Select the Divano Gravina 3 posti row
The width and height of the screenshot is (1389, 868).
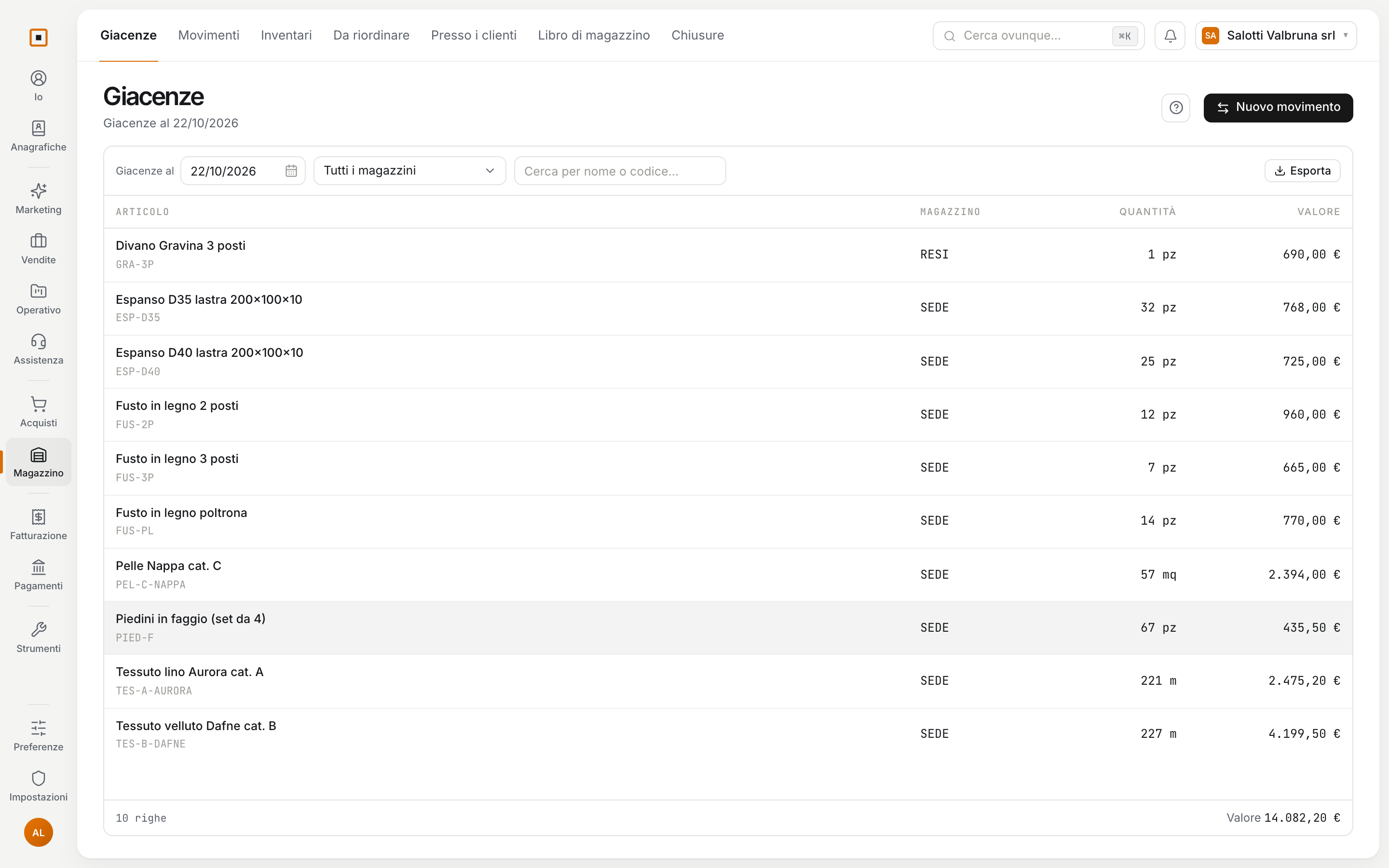[x=728, y=255]
